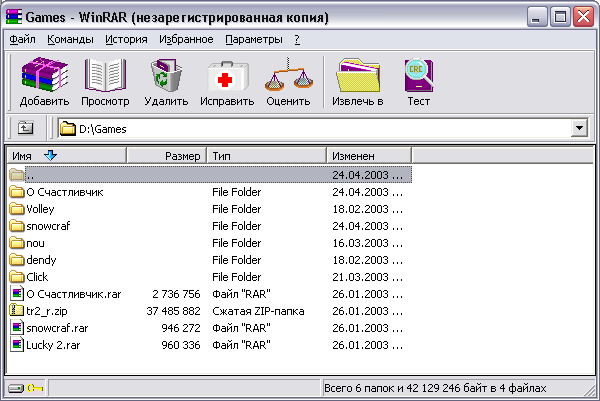Click size 946 272 cell
The width and height of the screenshot is (600, 401).
(181, 328)
